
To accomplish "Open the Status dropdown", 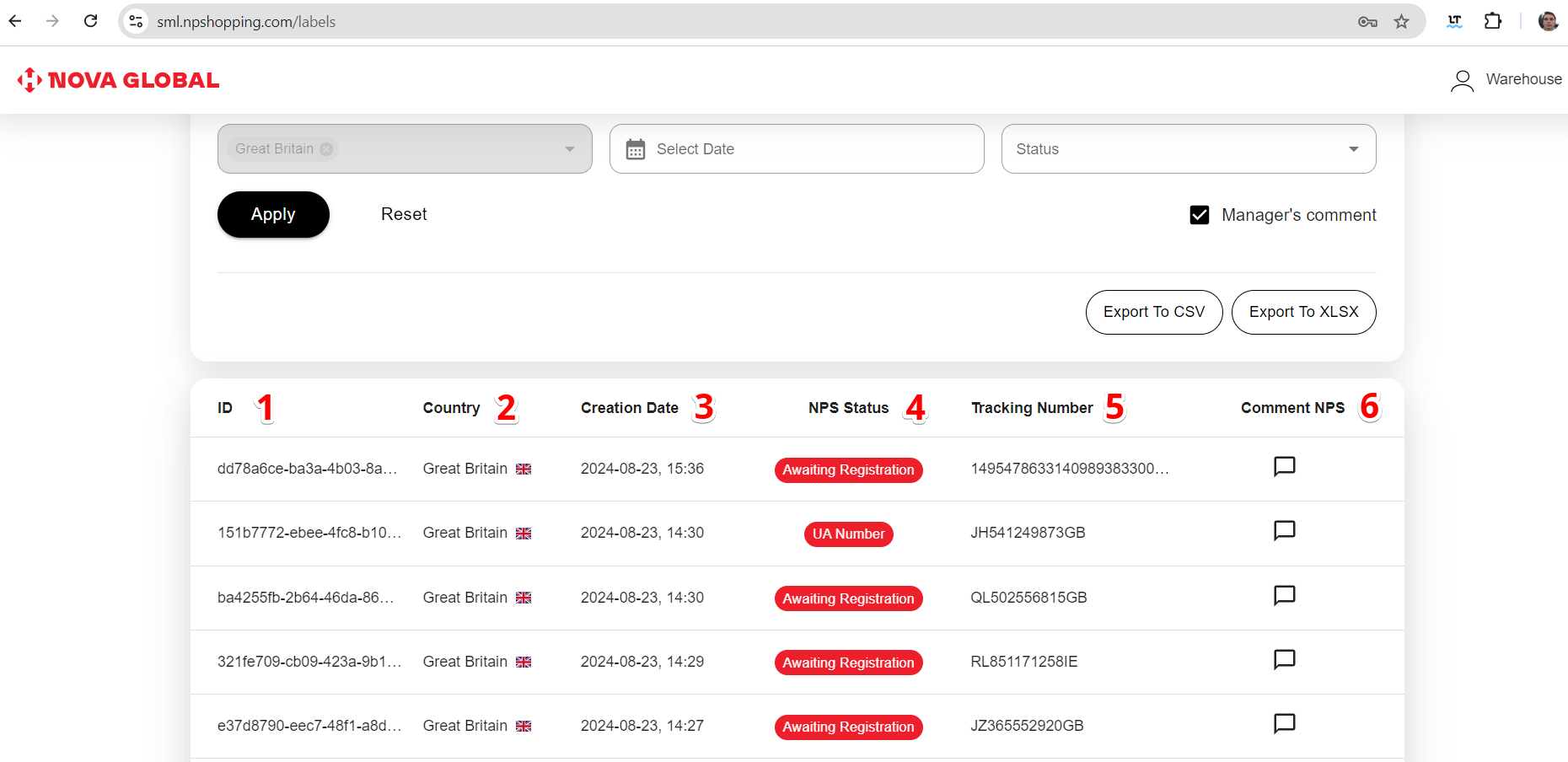I will coord(1189,149).
